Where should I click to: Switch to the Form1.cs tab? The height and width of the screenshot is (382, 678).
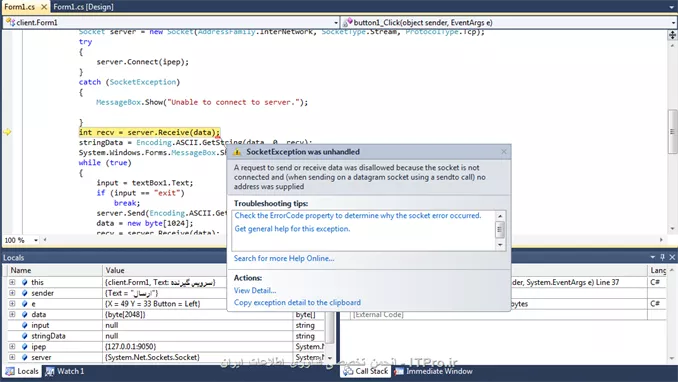click(x=19, y=7)
